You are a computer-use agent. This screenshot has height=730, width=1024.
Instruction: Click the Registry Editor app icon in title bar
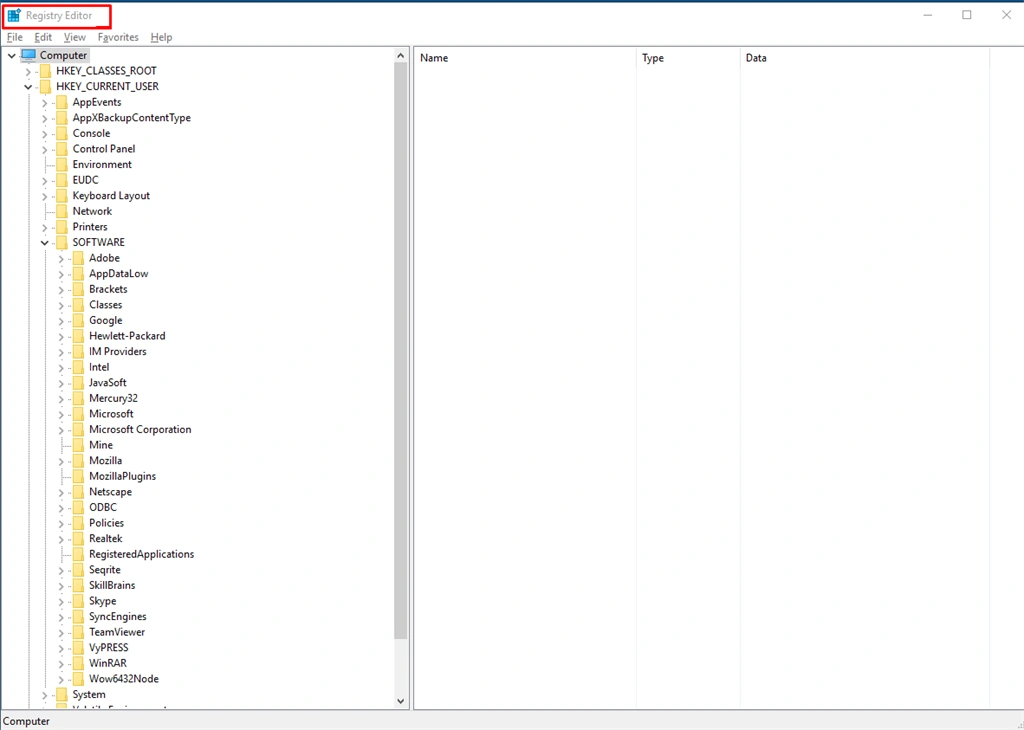click(x=14, y=15)
